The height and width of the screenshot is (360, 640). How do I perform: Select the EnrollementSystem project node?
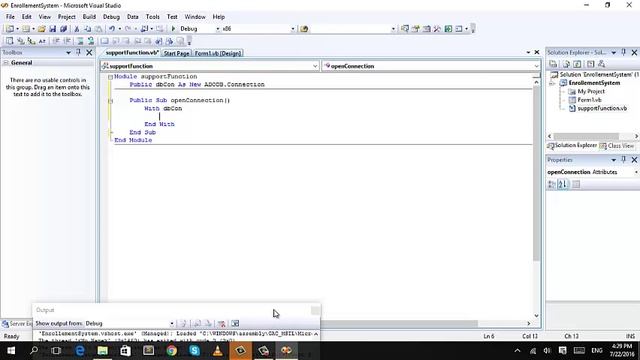tap(594, 83)
